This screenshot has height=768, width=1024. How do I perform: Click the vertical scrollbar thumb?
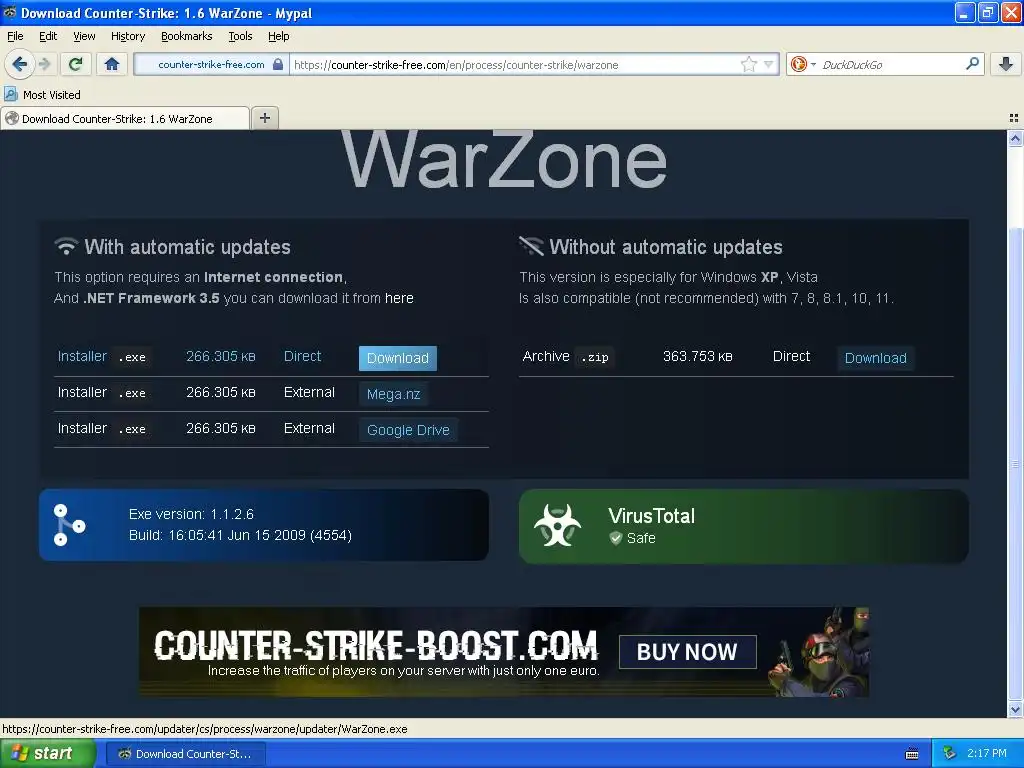tap(1015, 464)
